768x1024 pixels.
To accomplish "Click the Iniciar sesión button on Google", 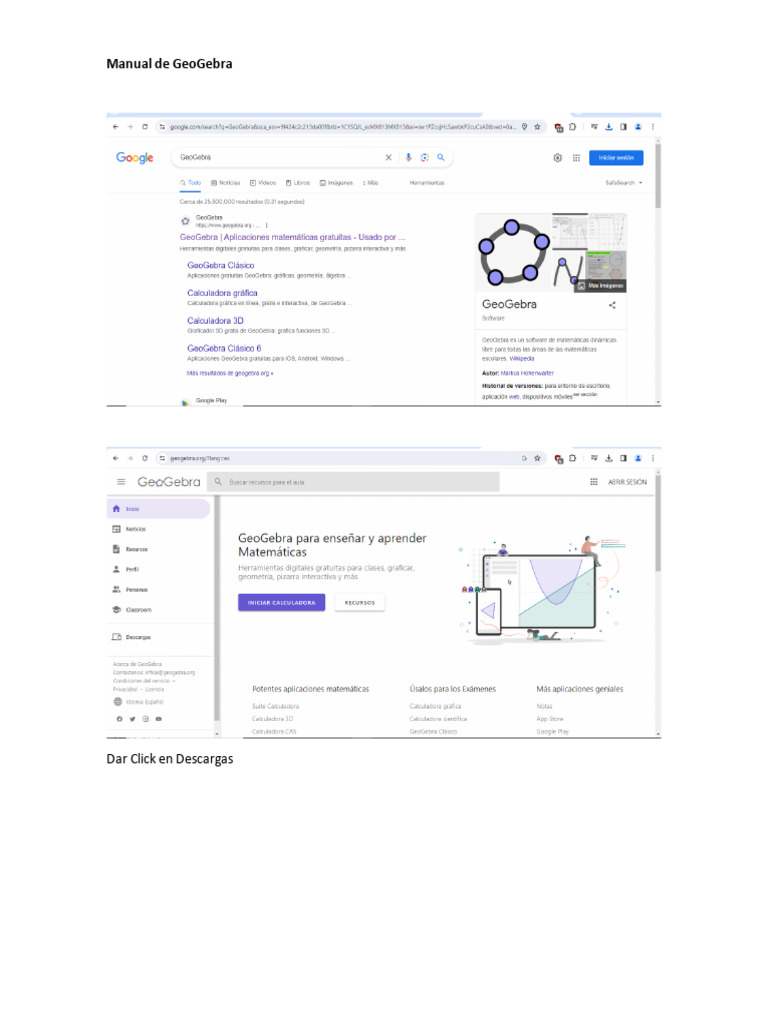I will (x=616, y=157).
